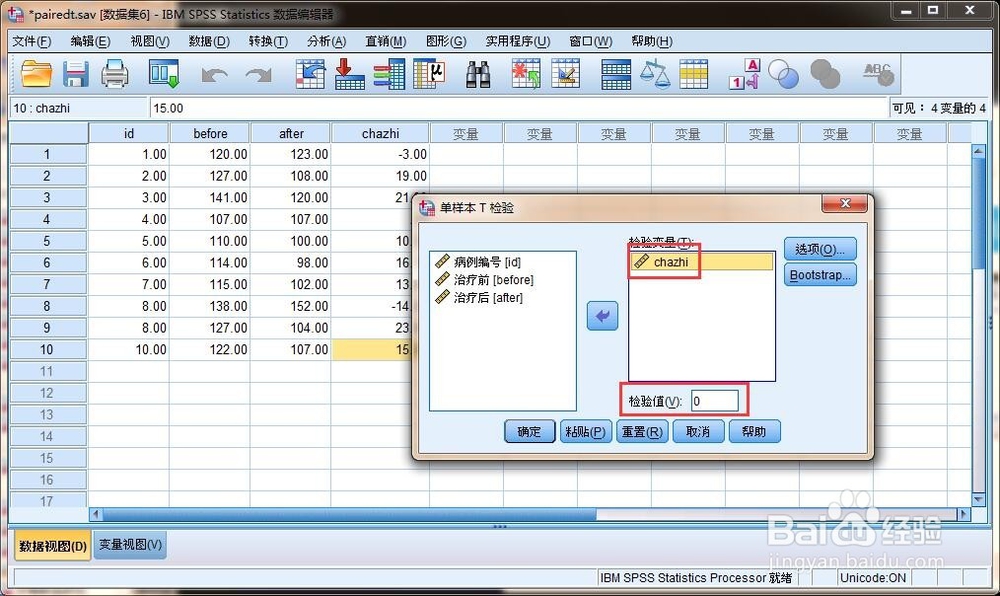
Task: Click the vertical scrollbar down arrow
Action: click(978, 499)
